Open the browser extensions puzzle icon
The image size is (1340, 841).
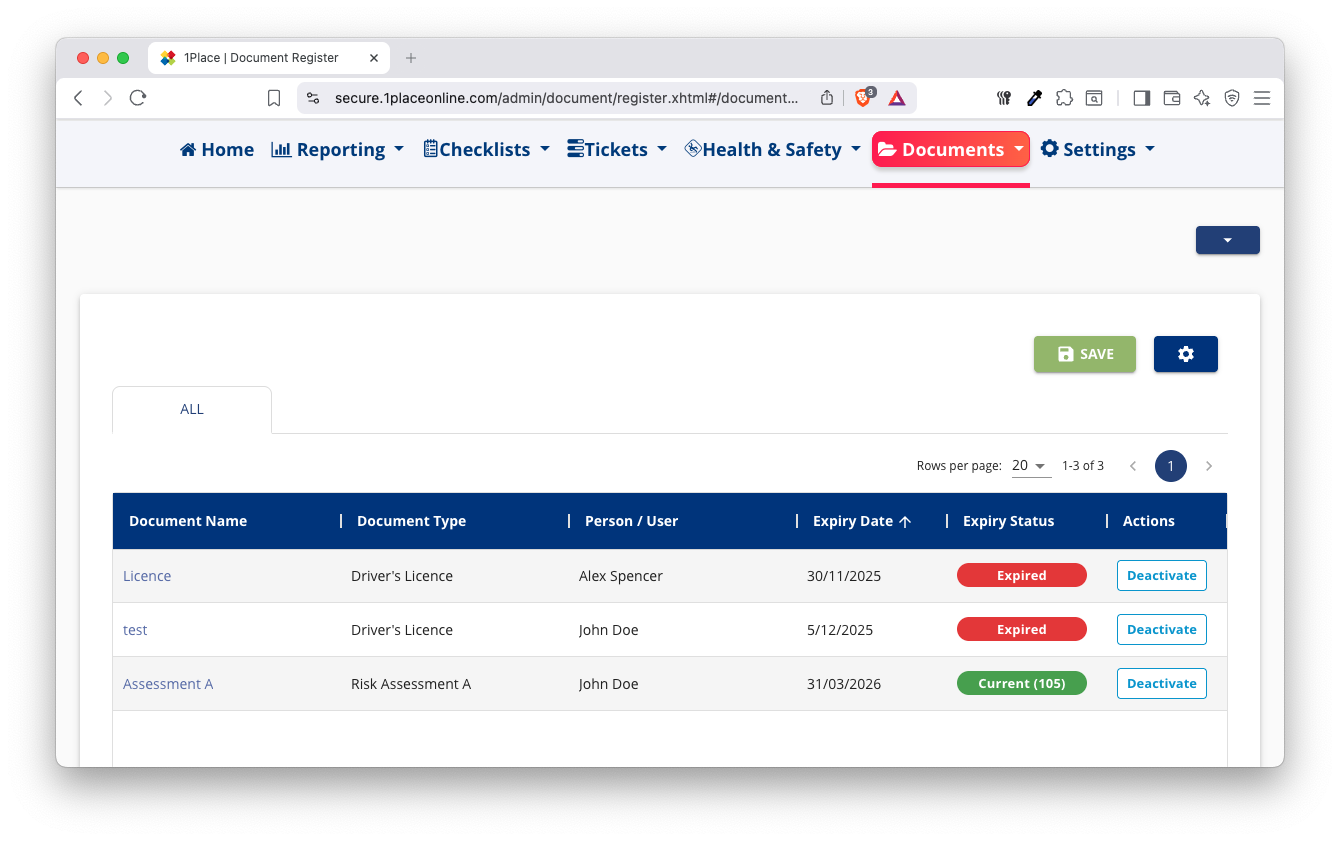click(1064, 98)
